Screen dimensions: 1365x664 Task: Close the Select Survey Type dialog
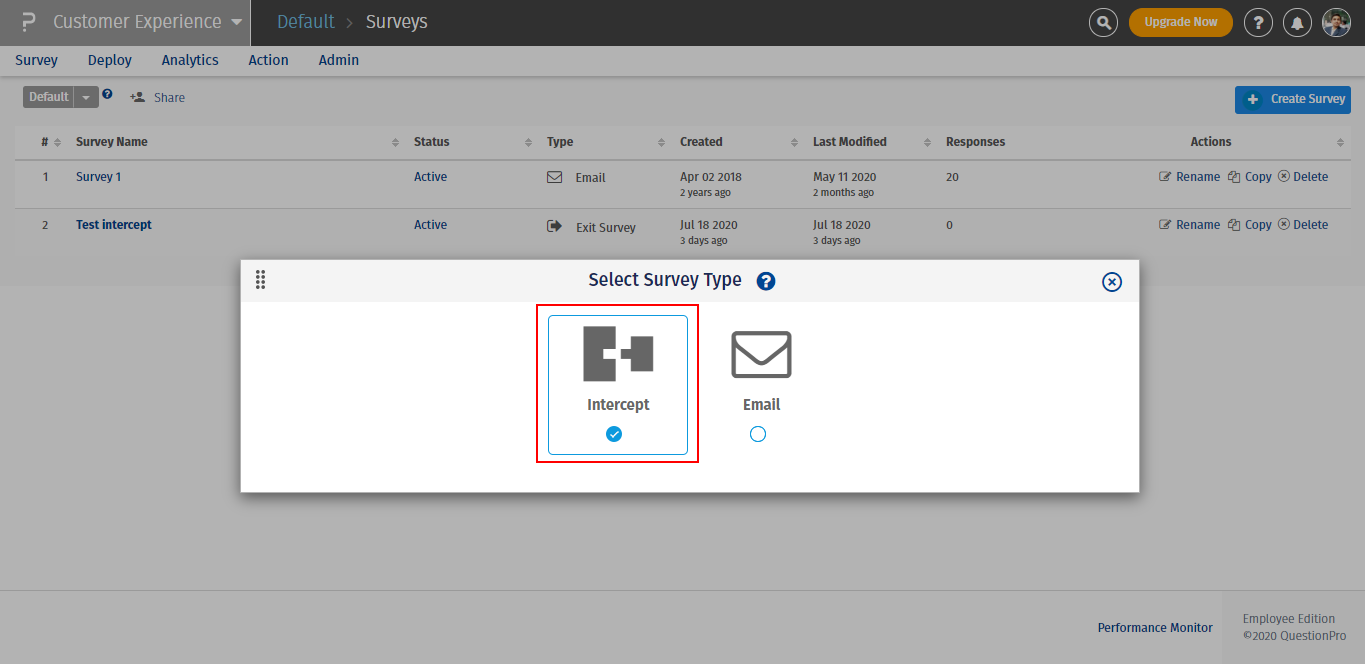coord(1111,281)
